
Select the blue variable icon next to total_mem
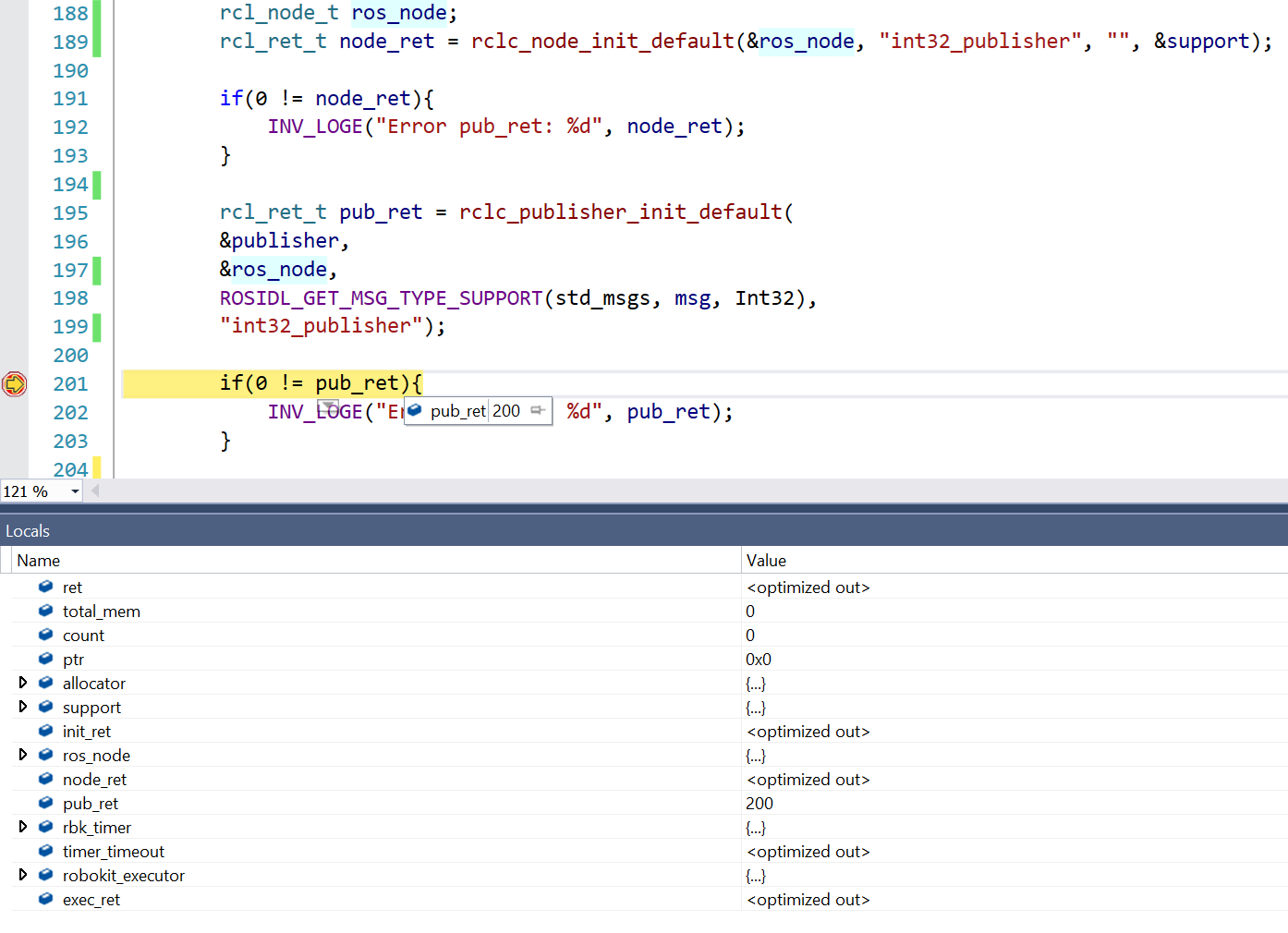pyautogui.click(x=45, y=610)
